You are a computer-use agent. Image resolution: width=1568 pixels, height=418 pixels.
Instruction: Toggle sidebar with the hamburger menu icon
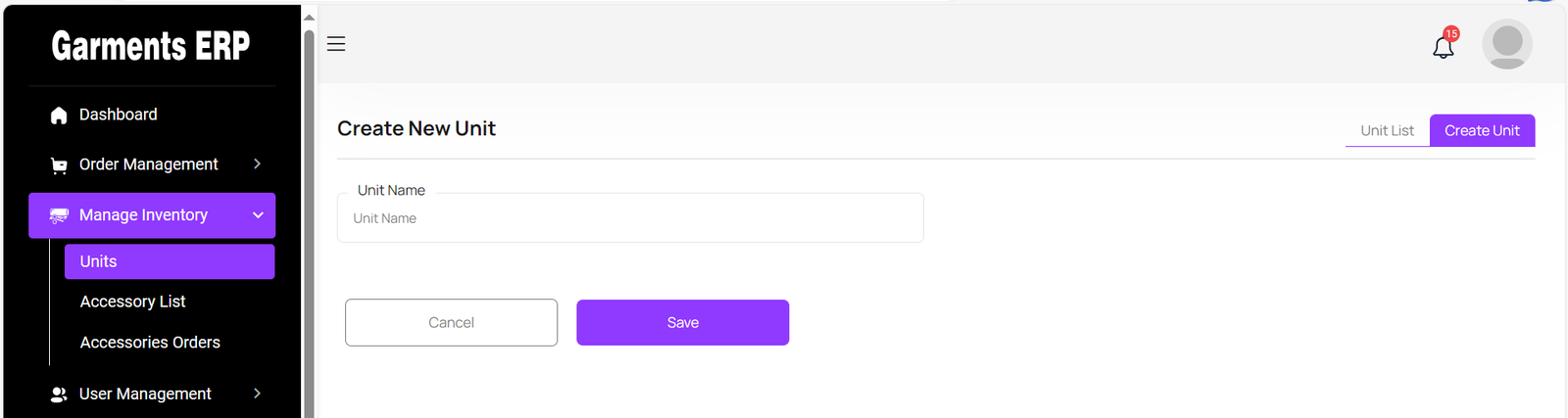(336, 44)
